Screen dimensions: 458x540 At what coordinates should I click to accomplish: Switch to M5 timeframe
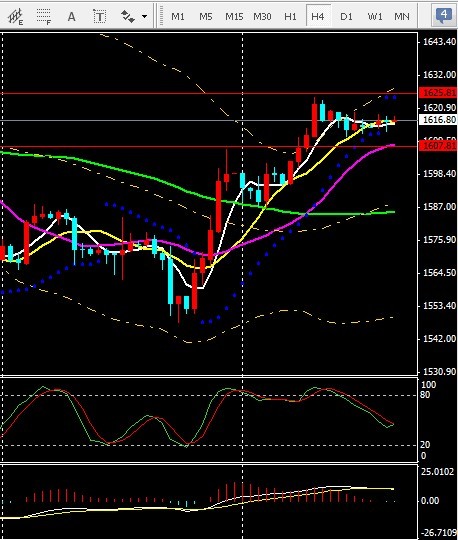click(x=206, y=17)
